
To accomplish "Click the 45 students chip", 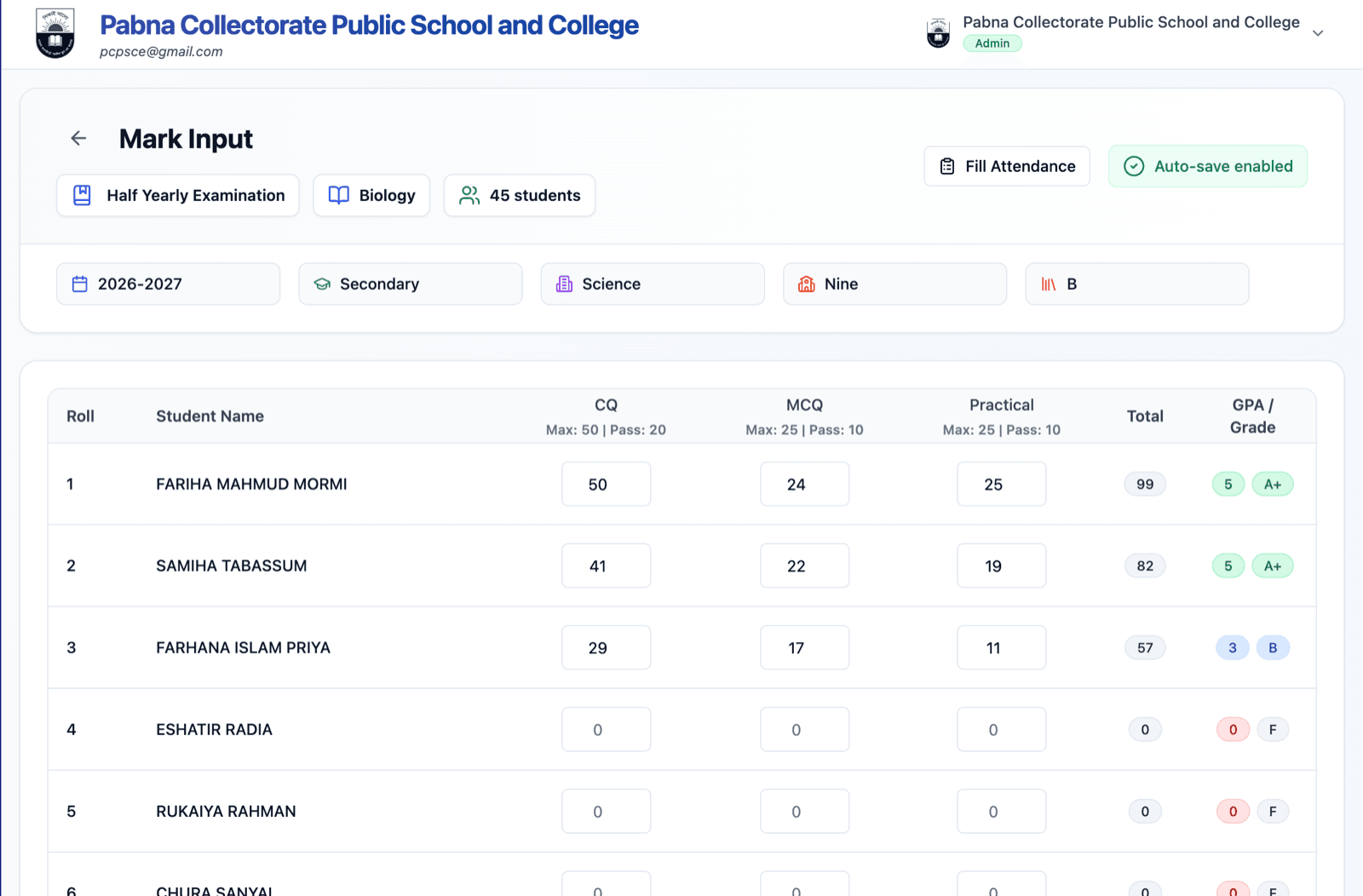I will coord(520,195).
